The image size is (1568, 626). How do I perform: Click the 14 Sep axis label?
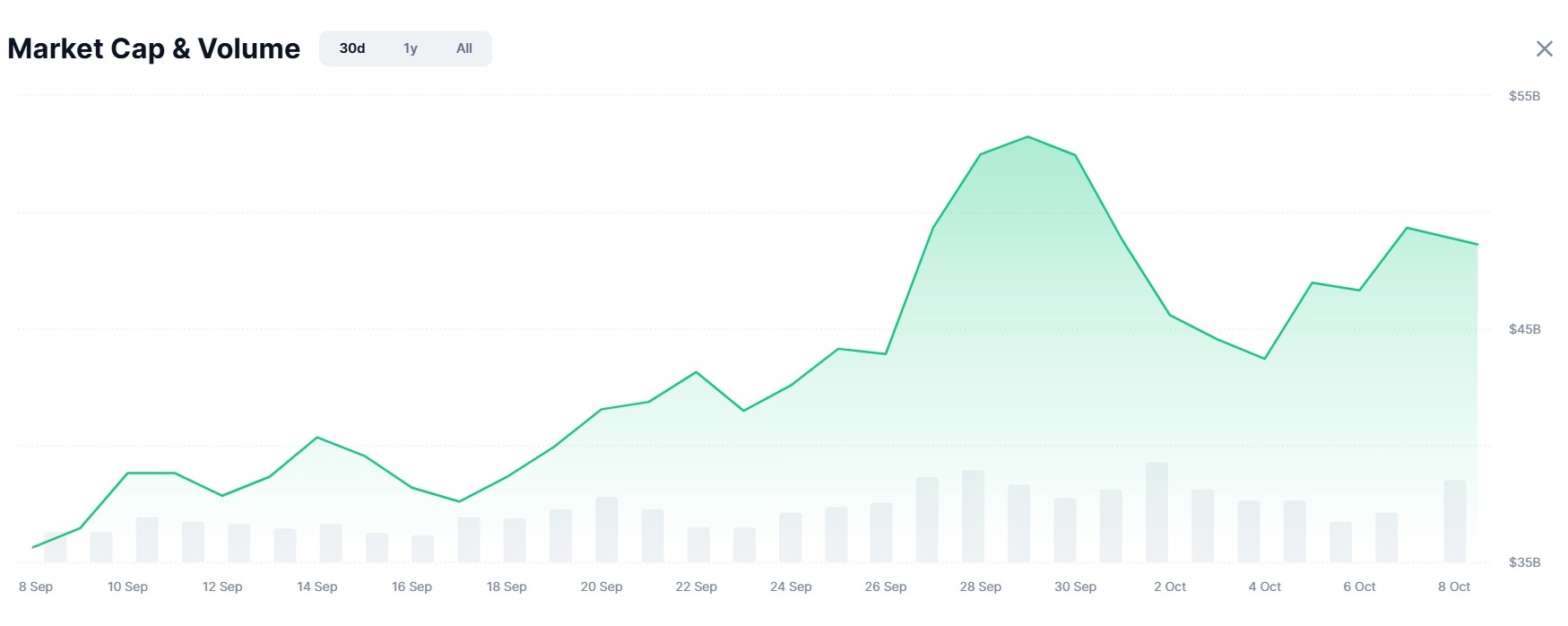pyautogui.click(x=317, y=587)
